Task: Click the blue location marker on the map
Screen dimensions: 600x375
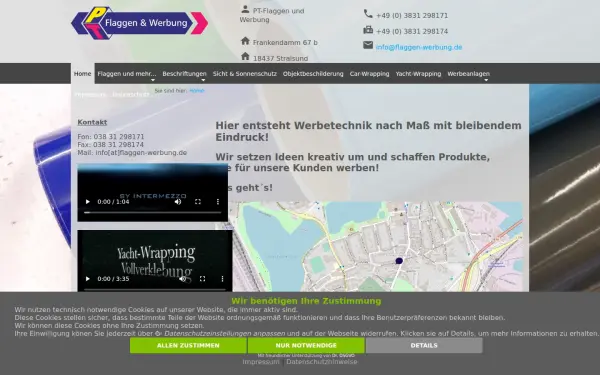Action: pyautogui.click(x=399, y=261)
